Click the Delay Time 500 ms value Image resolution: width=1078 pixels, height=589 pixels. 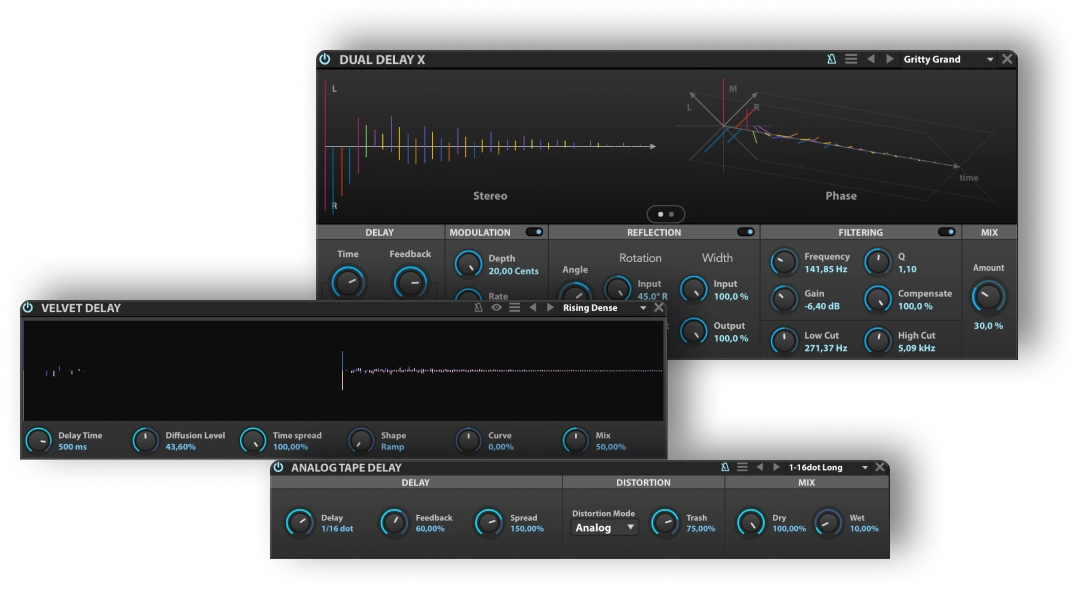click(72, 447)
